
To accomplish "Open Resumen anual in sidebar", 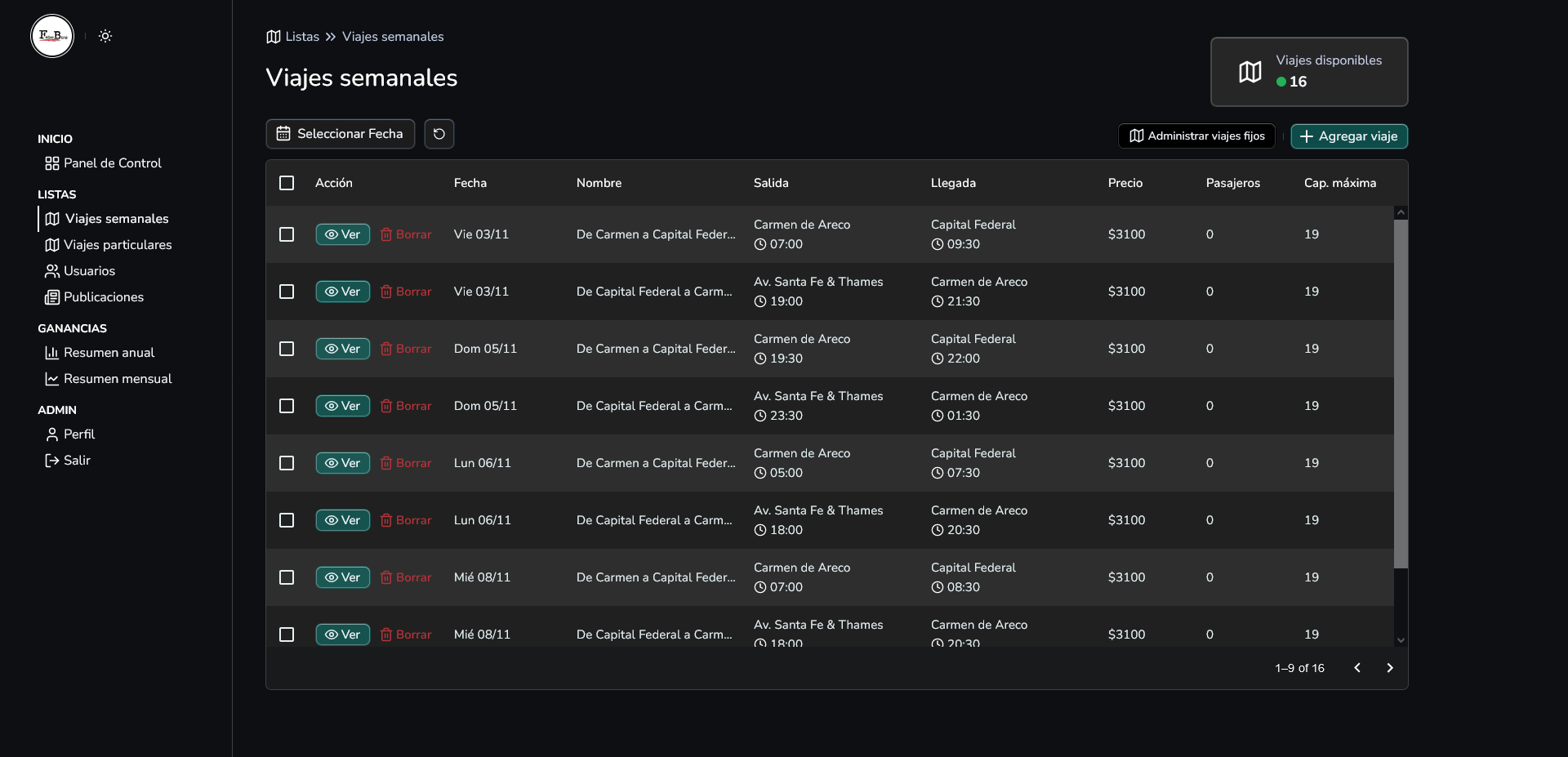I will click(x=100, y=353).
